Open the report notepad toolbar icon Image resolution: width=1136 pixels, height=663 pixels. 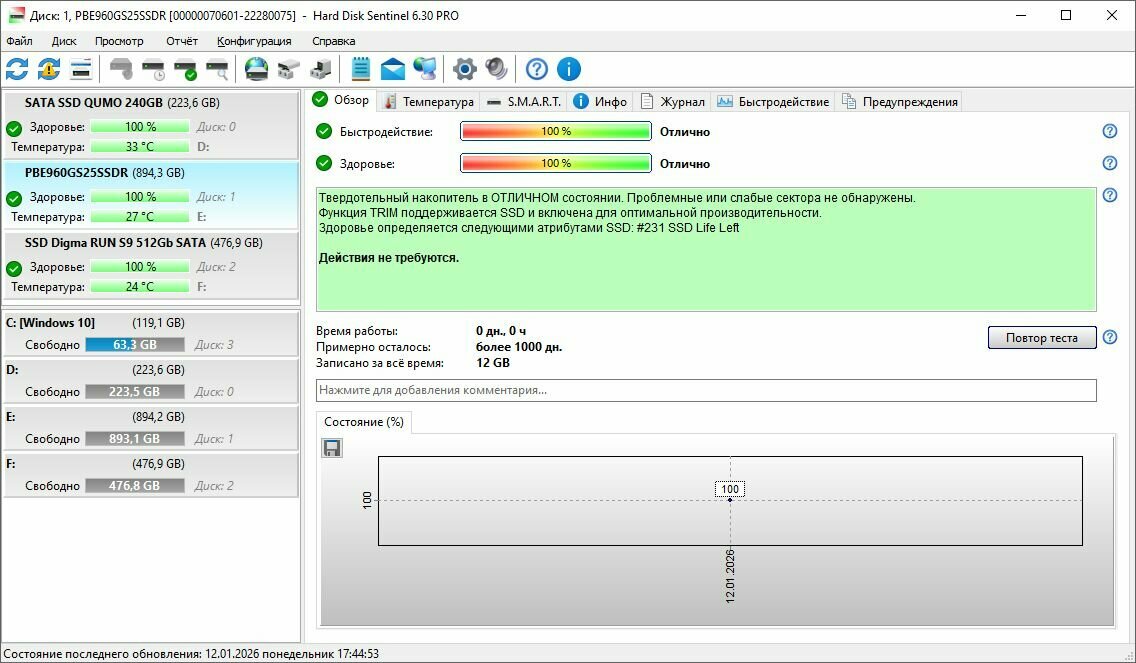tap(360, 70)
